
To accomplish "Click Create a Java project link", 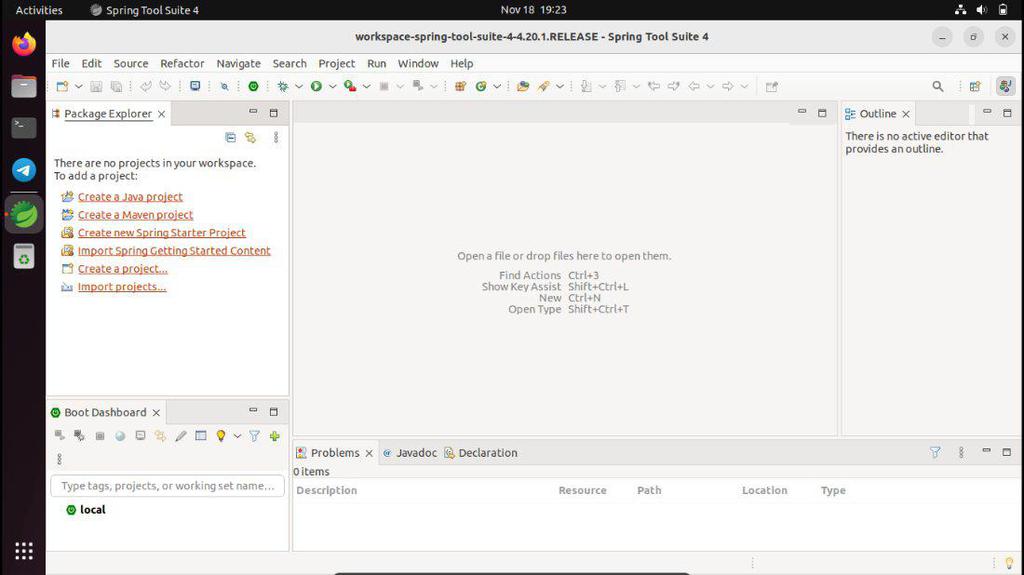I will pyautogui.click(x=130, y=197).
